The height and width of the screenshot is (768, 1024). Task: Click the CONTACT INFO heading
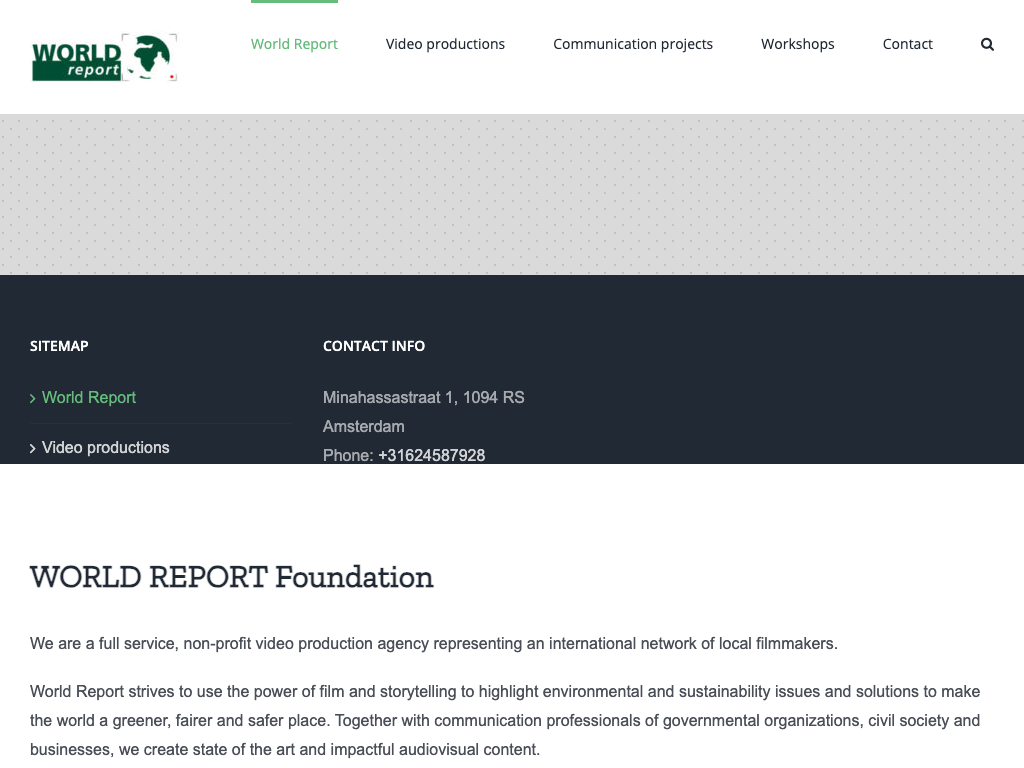[x=374, y=346]
